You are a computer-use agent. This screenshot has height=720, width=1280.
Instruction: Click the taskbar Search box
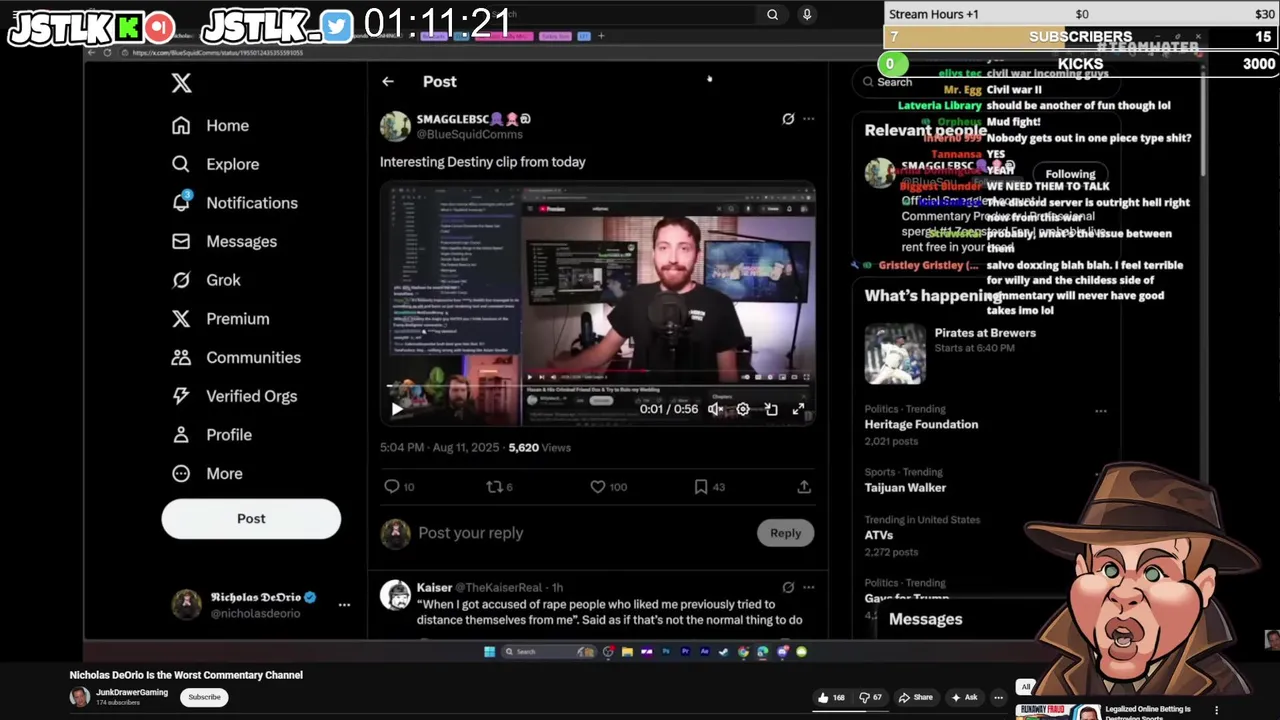point(548,652)
